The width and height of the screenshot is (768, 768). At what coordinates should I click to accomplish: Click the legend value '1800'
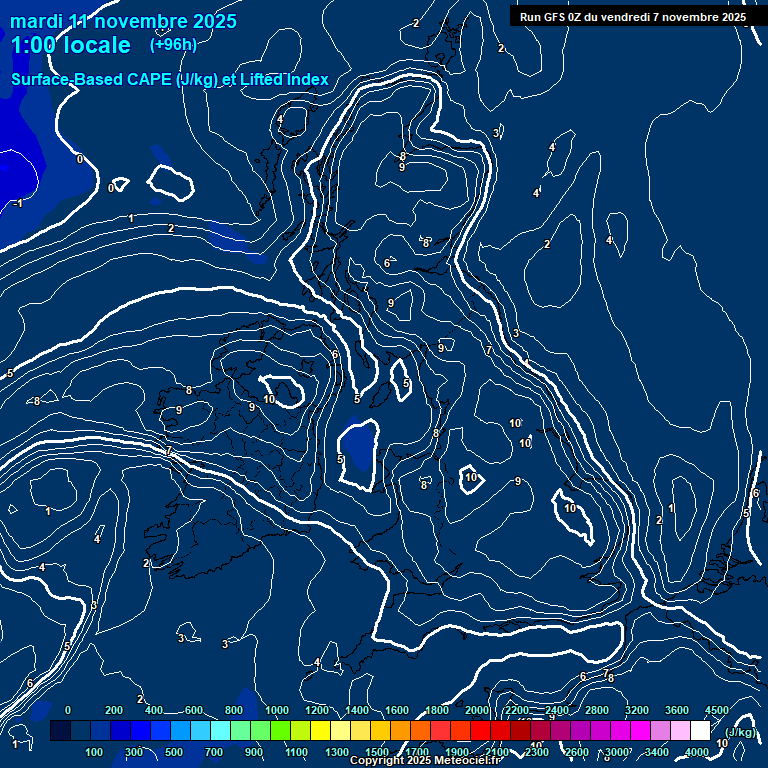437,710
